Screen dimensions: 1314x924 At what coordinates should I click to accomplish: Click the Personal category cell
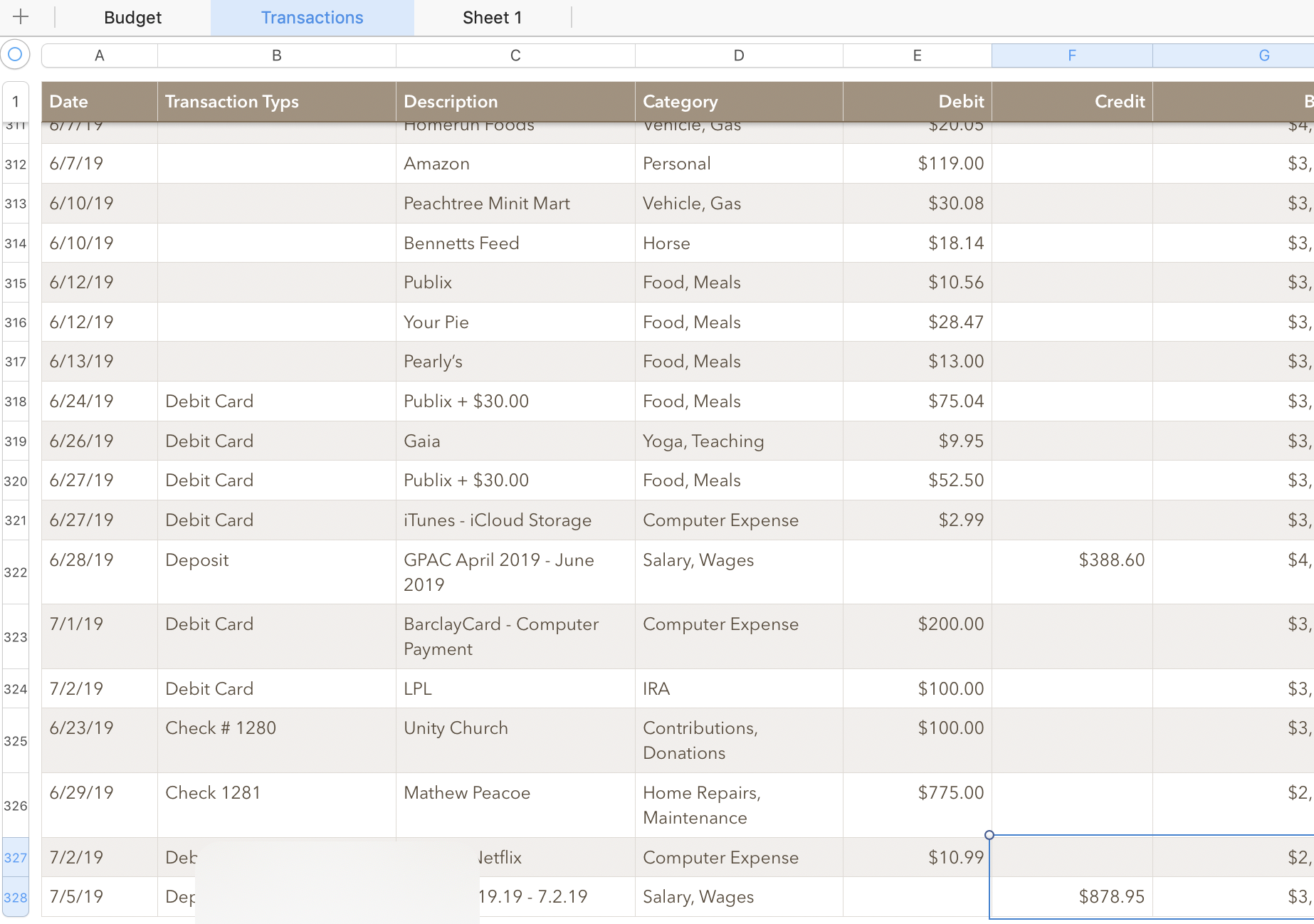point(739,164)
